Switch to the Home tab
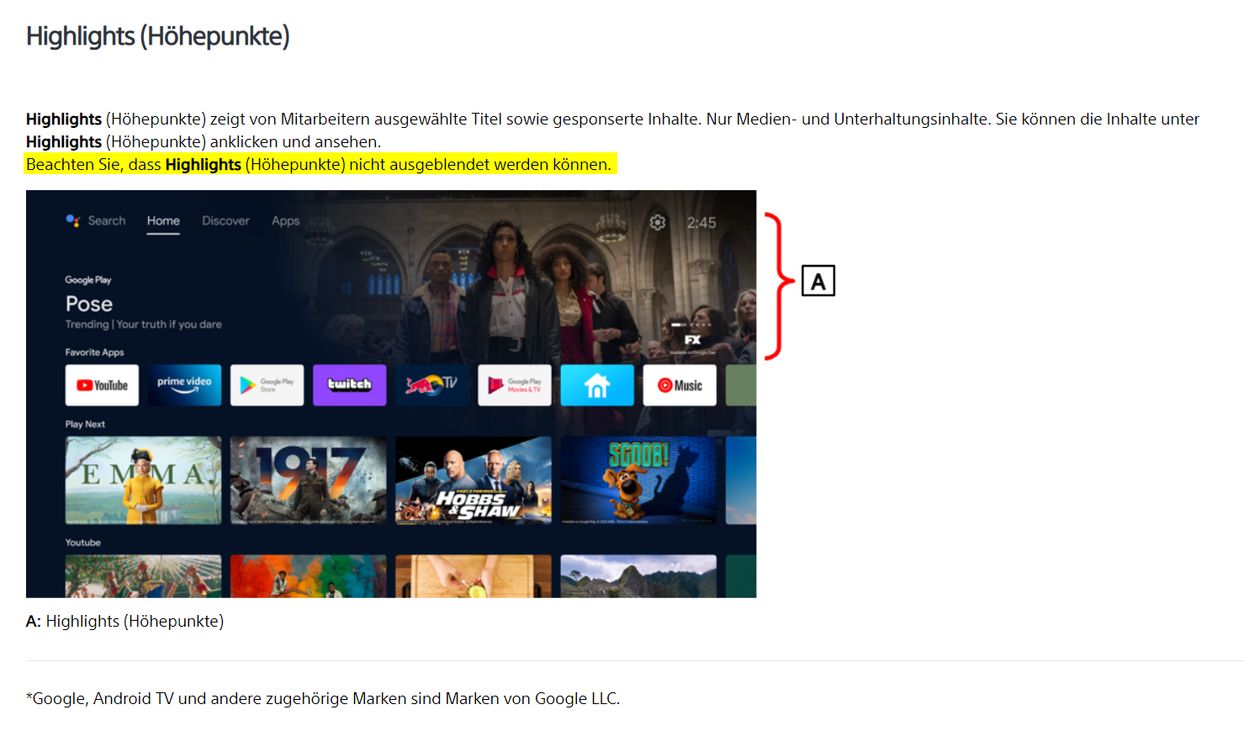This screenshot has width=1244, height=742. (163, 221)
